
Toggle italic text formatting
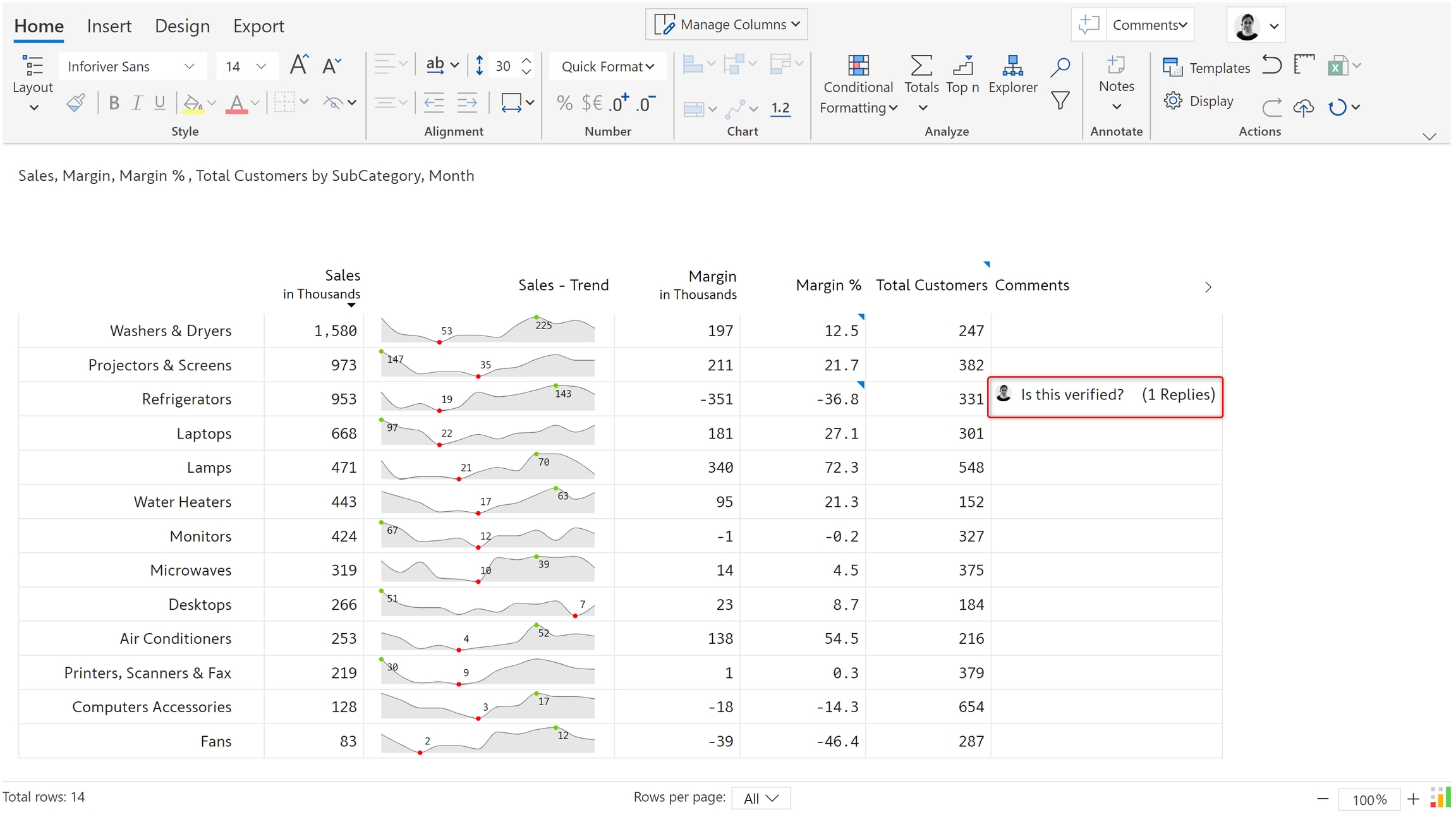coord(136,102)
